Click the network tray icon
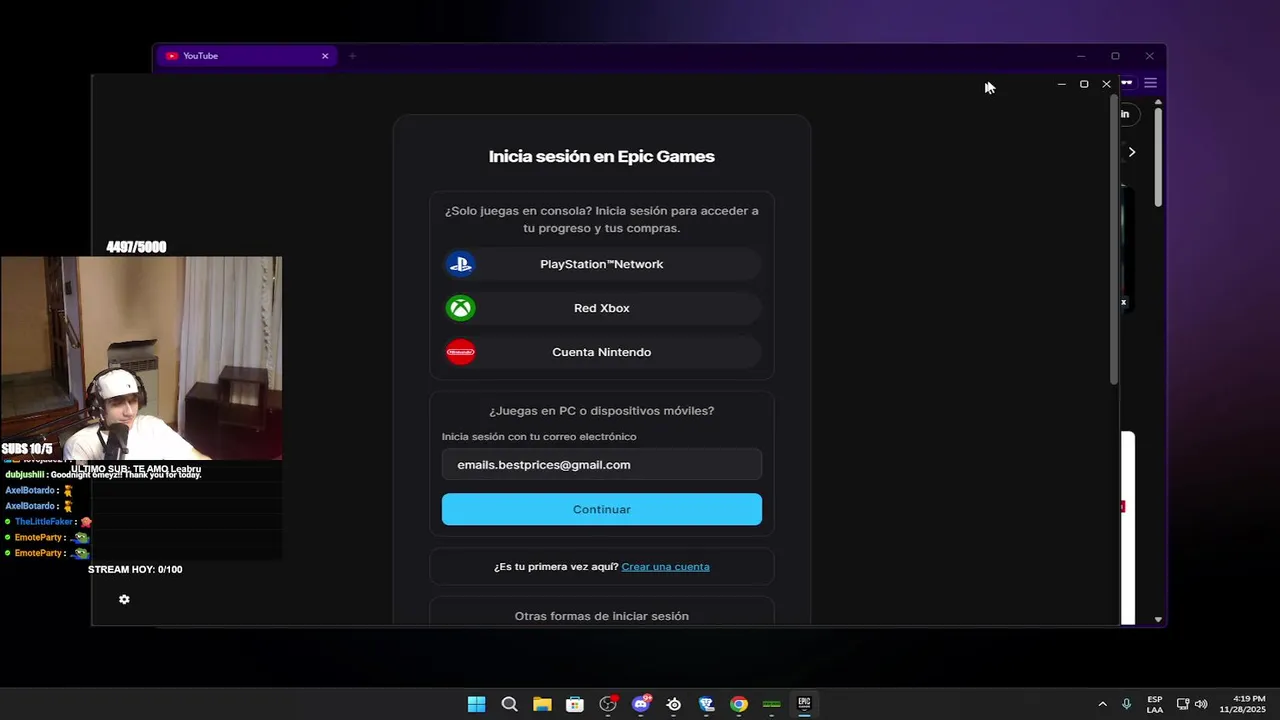1280x720 pixels. 1183,704
